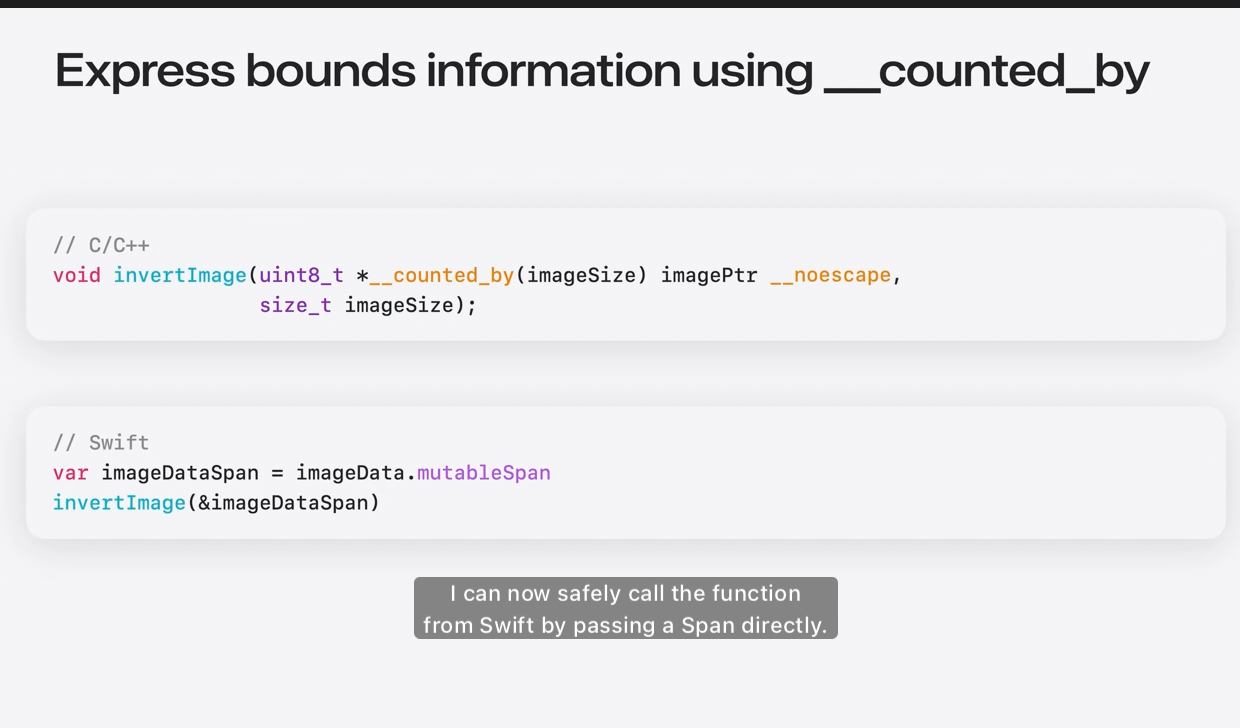
Task: Click the imageSize parameter after size_t
Action: [399, 305]
